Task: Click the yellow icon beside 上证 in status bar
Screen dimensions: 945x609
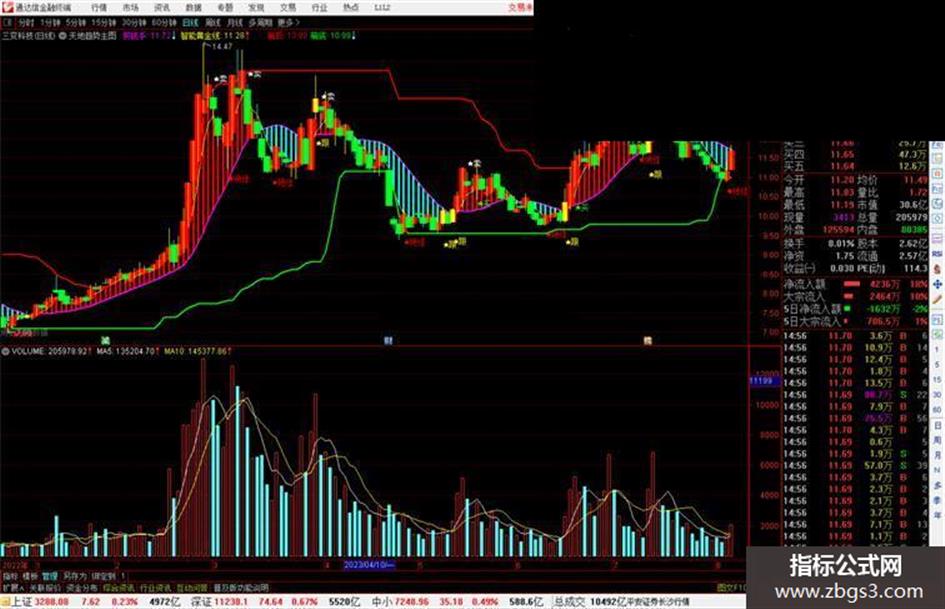Action: click(5, 602)
